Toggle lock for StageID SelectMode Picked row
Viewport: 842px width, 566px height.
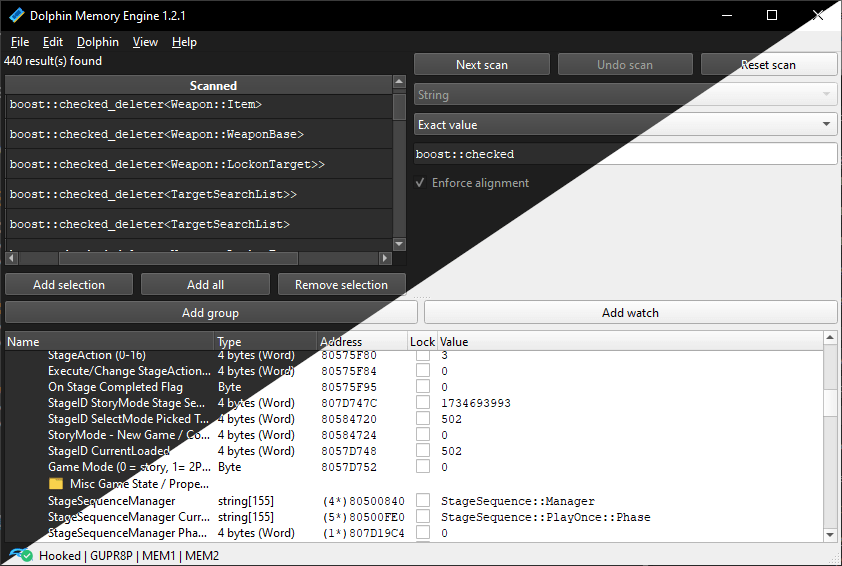423,419
